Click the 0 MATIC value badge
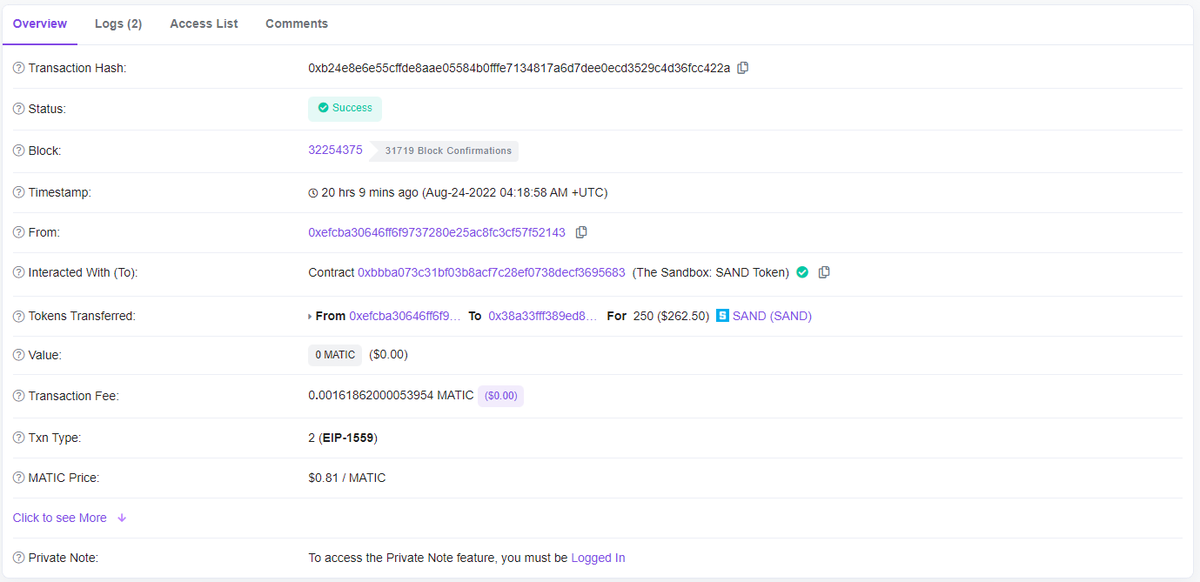This screenshot has width=1200, height=582. click(335, 355)
